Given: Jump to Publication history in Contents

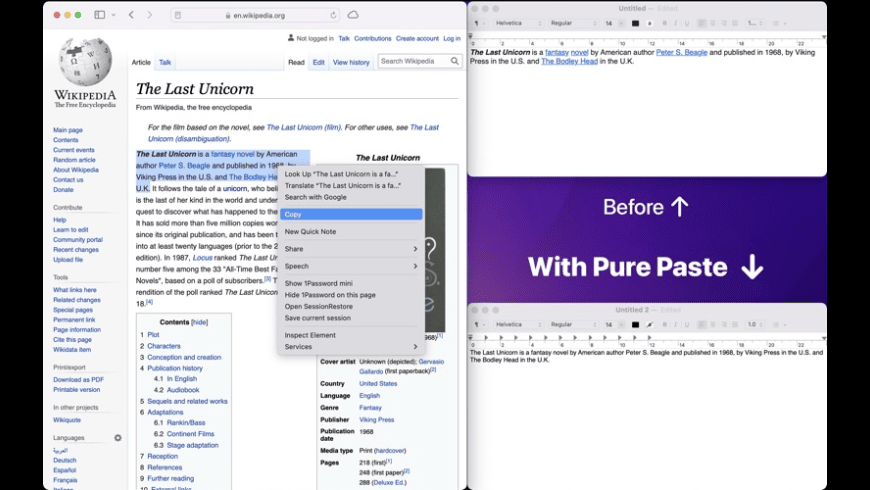Looking at the screenshot, I should coord(175,368).
